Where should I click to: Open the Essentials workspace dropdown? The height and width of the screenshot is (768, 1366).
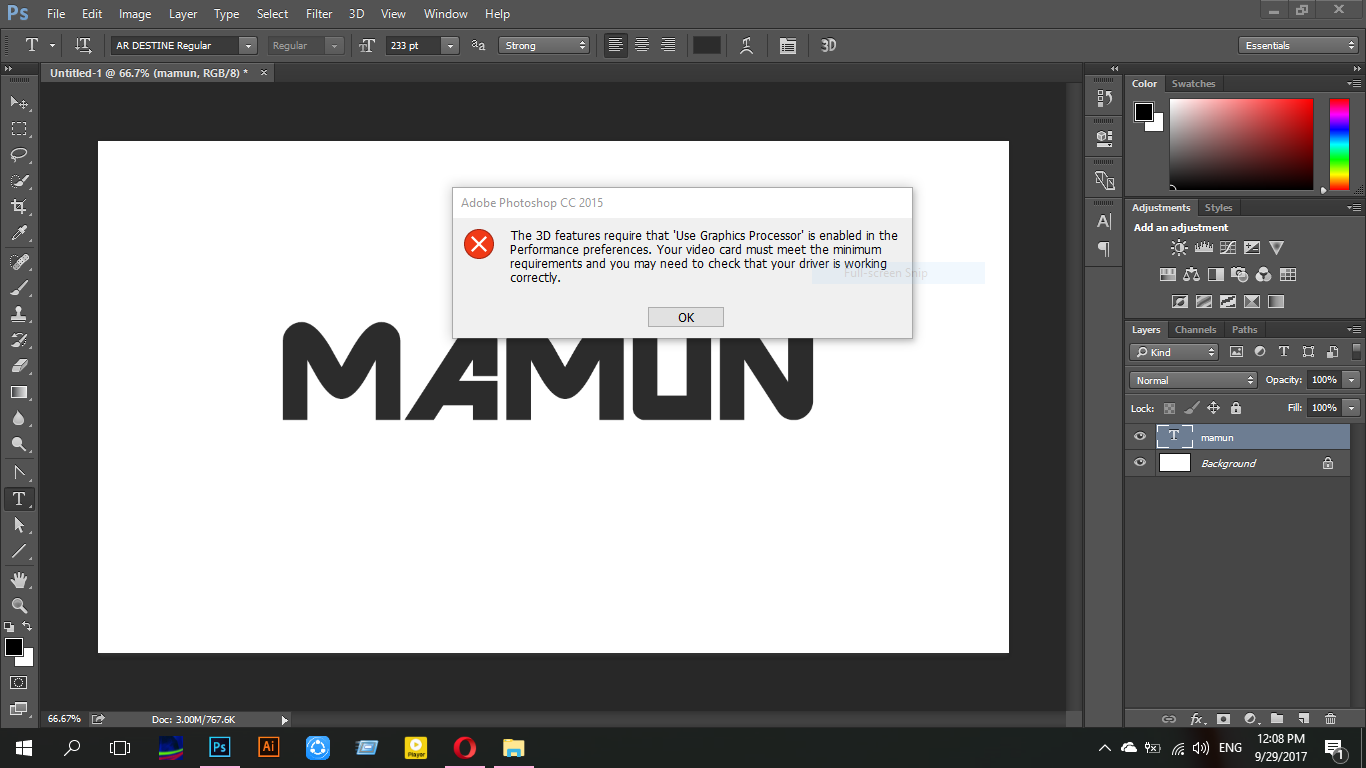click(1297, 46)
